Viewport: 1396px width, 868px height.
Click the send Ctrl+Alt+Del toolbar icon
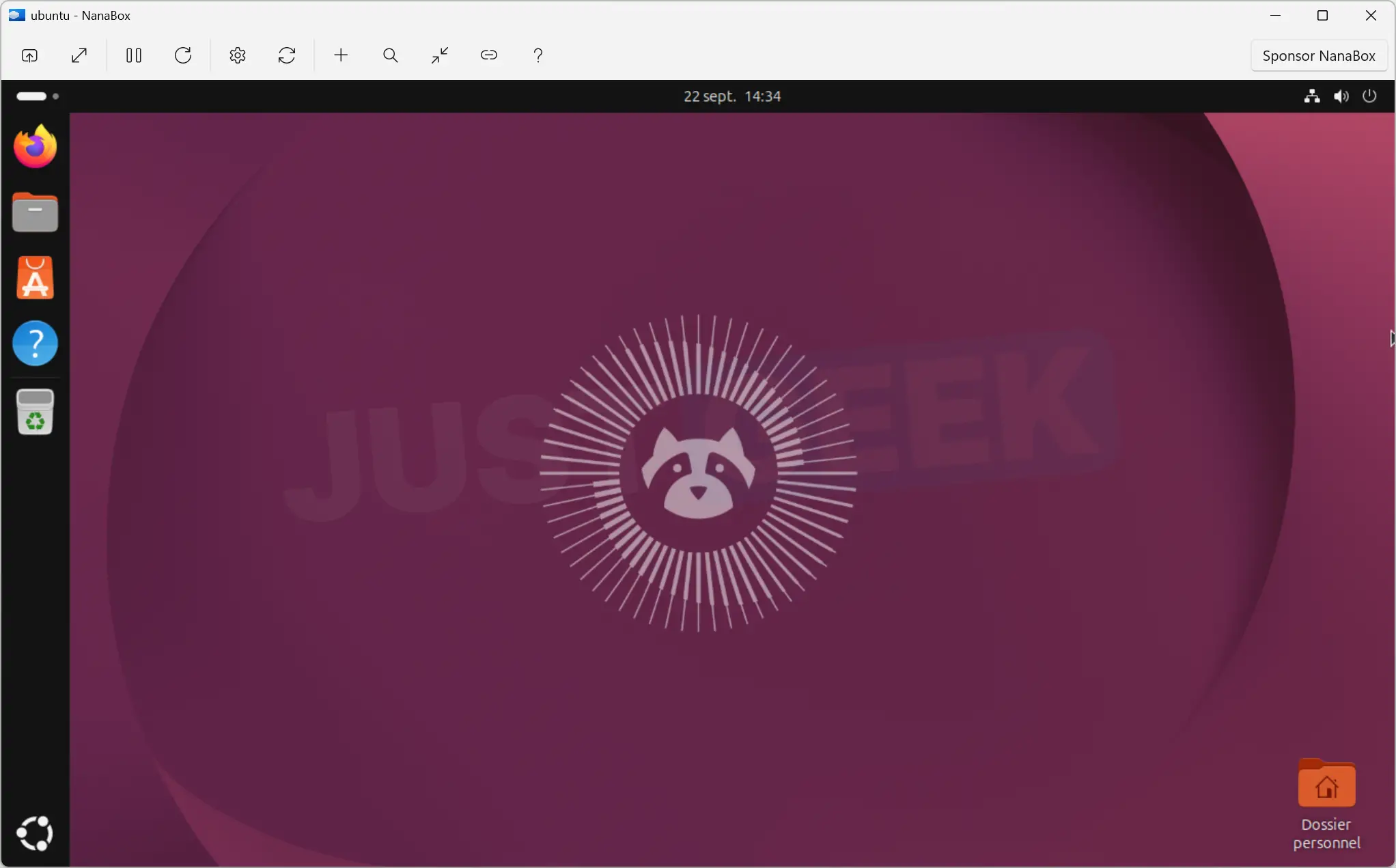(x=29, y=55)
